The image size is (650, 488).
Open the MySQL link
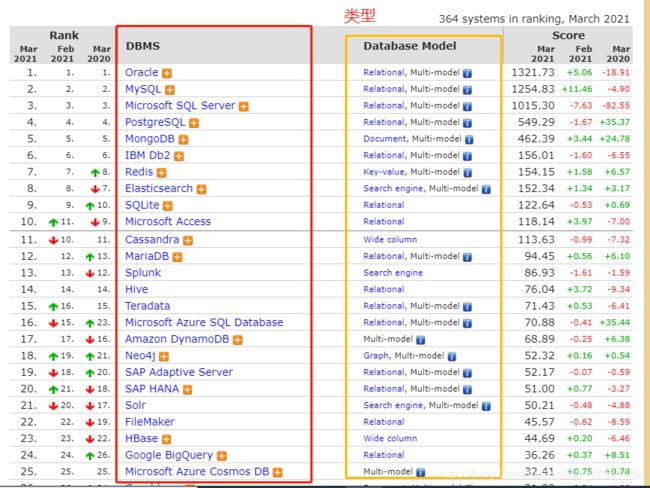pyautogui.click(x=143, y=89)
